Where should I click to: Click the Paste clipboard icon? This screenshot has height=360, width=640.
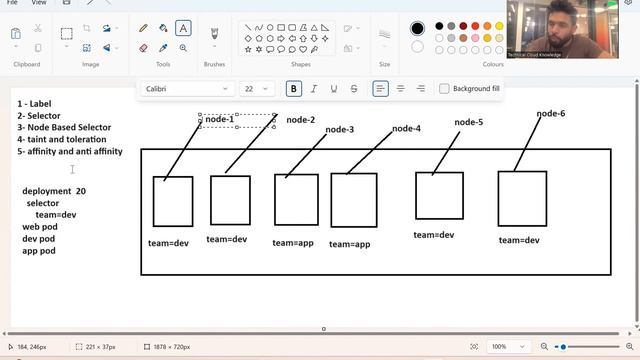point(16,33)
